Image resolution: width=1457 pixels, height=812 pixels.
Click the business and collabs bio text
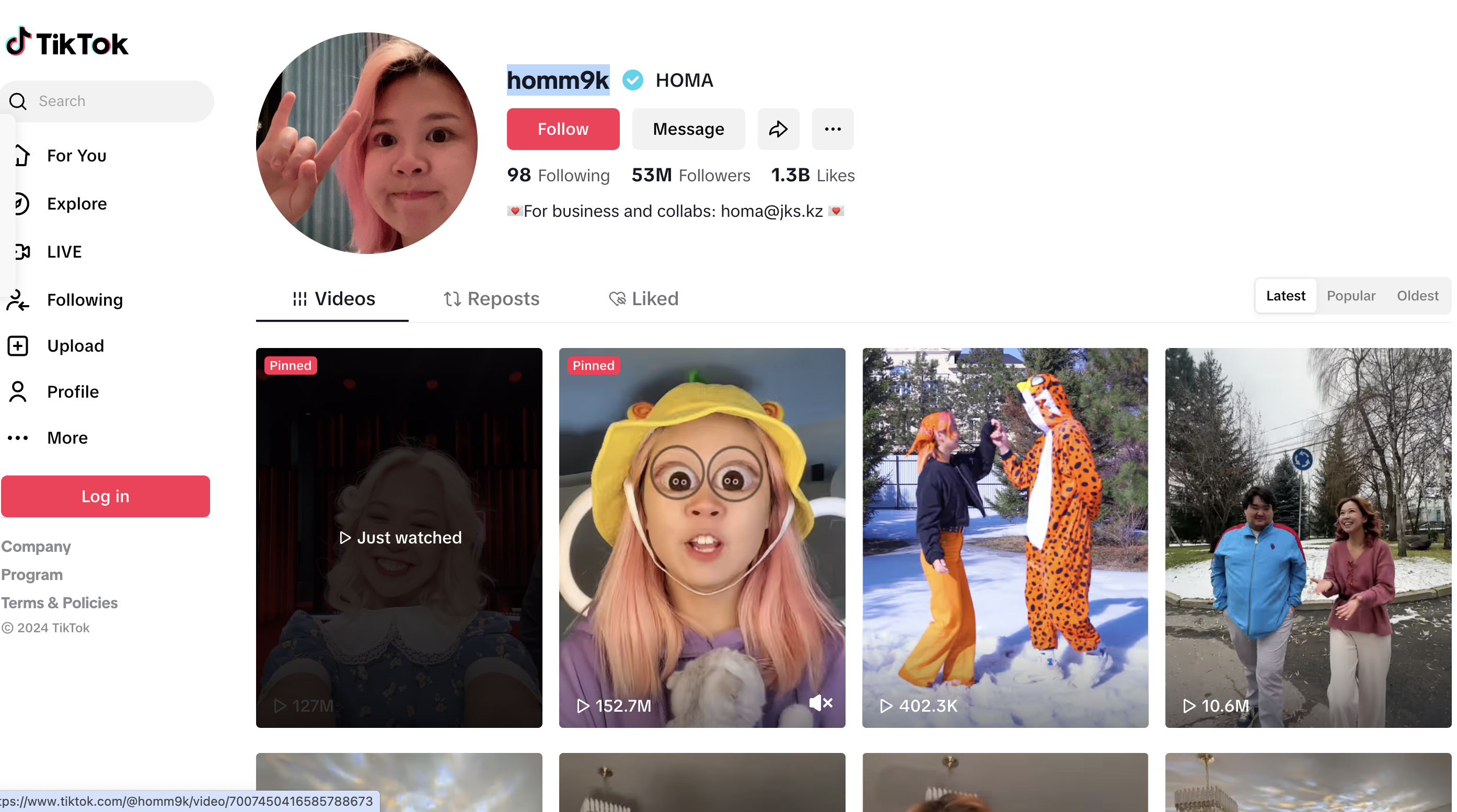(x=675, y=211)
